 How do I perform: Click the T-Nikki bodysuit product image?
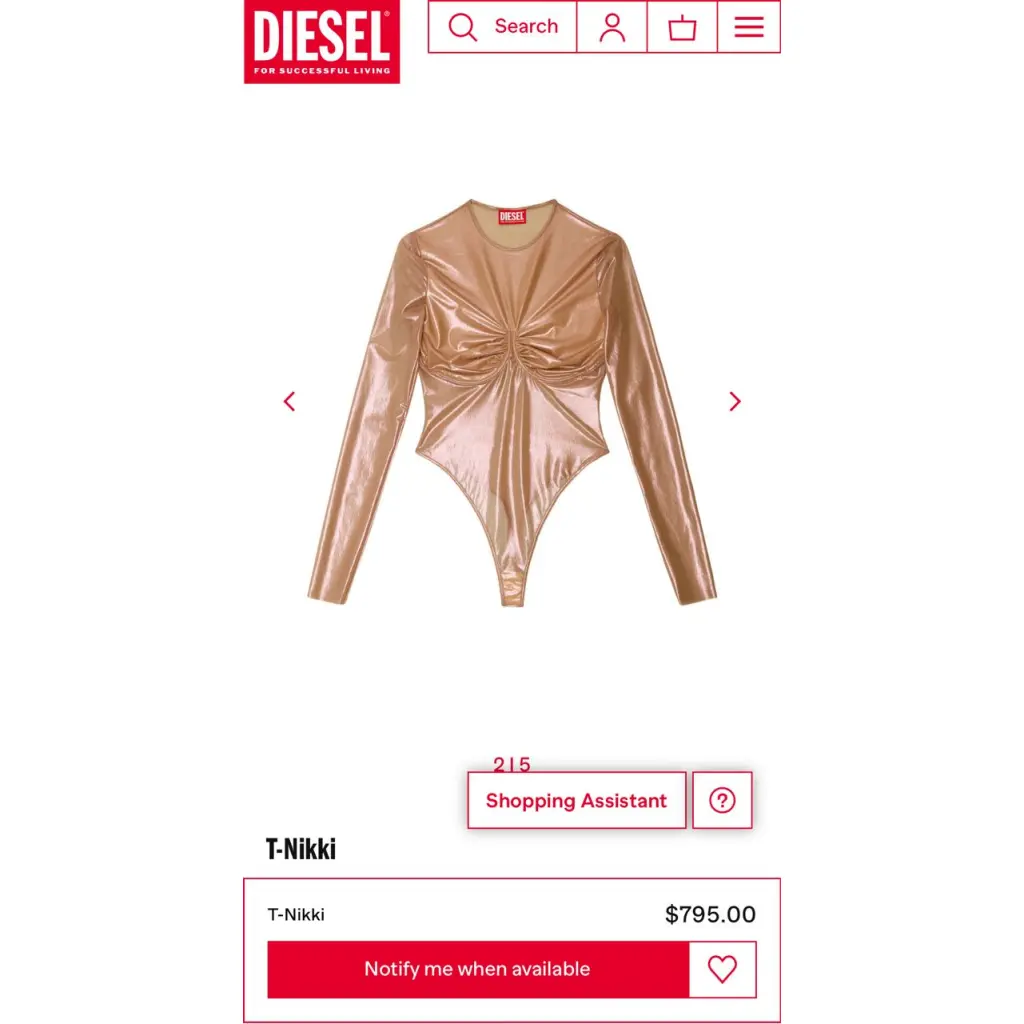pos(512,402)
